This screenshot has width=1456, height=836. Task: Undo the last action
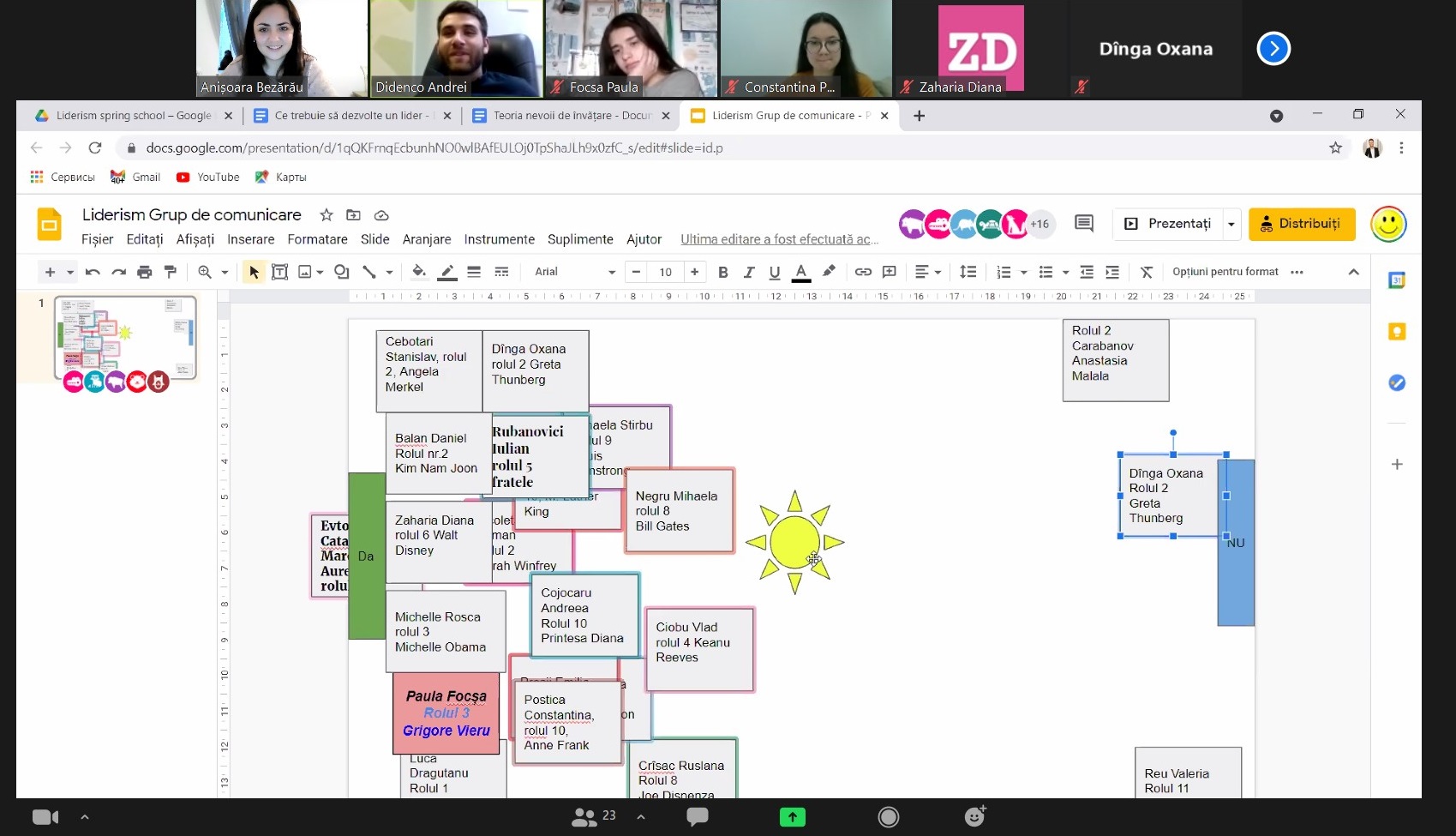point(93,272)
